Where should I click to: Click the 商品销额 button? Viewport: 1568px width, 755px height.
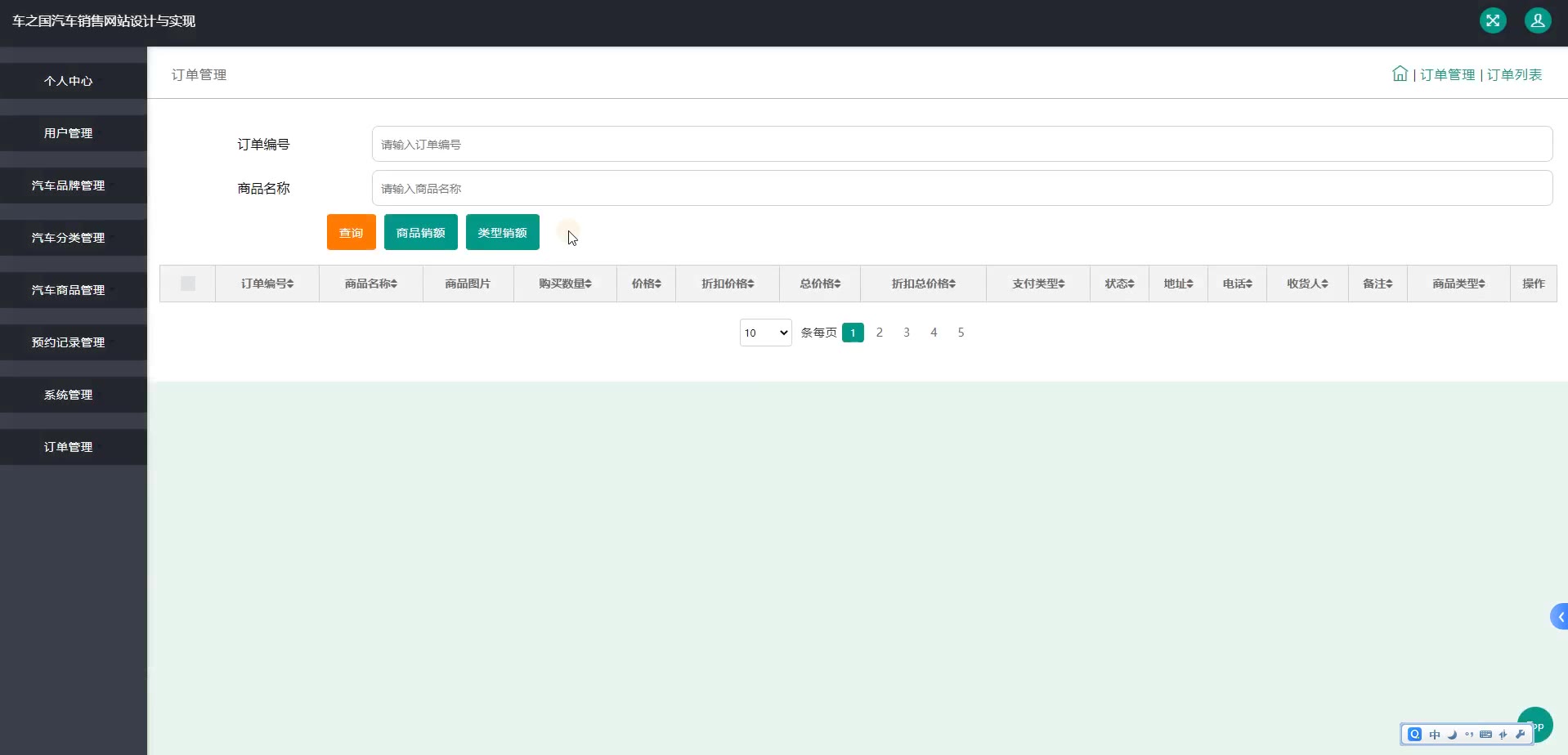coord(421,232)
